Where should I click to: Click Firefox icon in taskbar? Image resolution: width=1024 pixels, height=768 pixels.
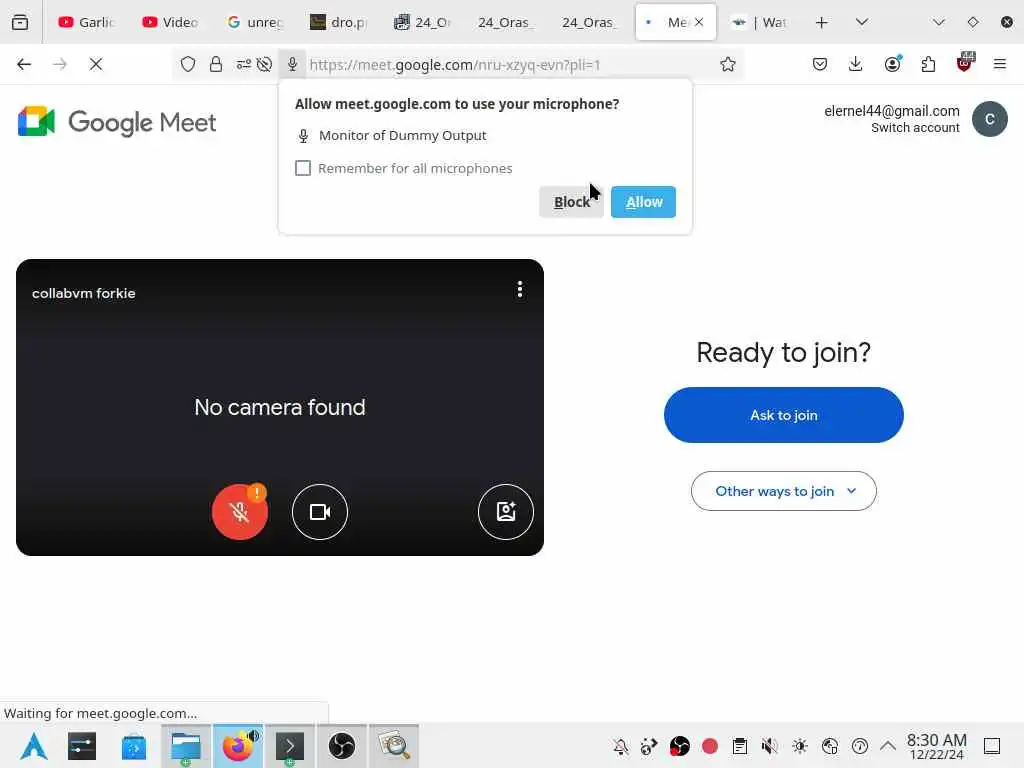pyautogui.click(x=238, y=746)
